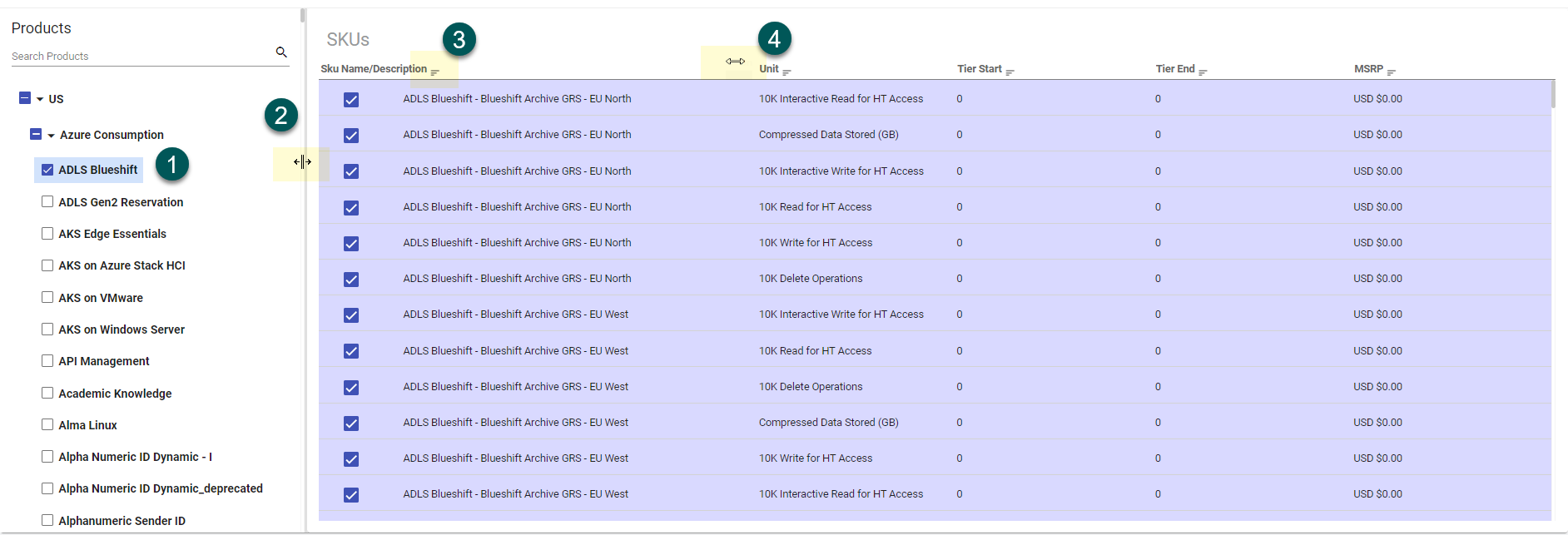
Task: Select the US tree label
Action: pyautogui.click(x=56, y=99)
